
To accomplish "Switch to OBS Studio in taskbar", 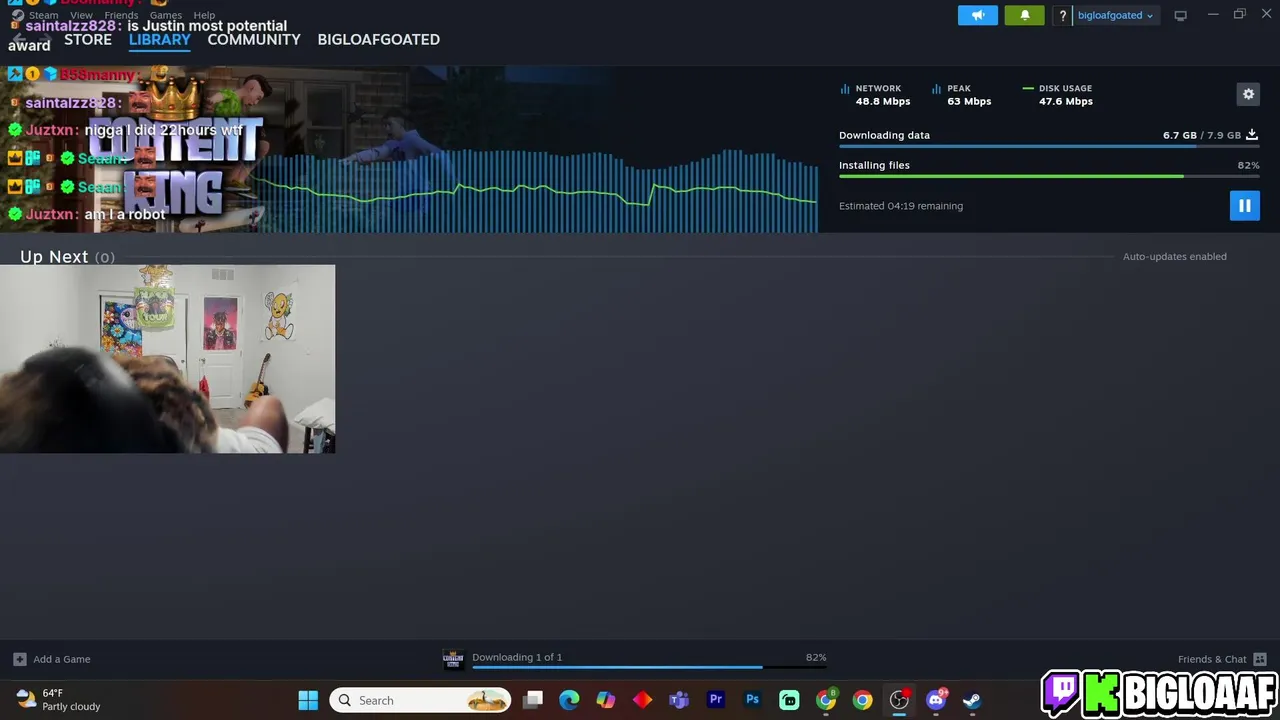I will (x=899, y=700).
